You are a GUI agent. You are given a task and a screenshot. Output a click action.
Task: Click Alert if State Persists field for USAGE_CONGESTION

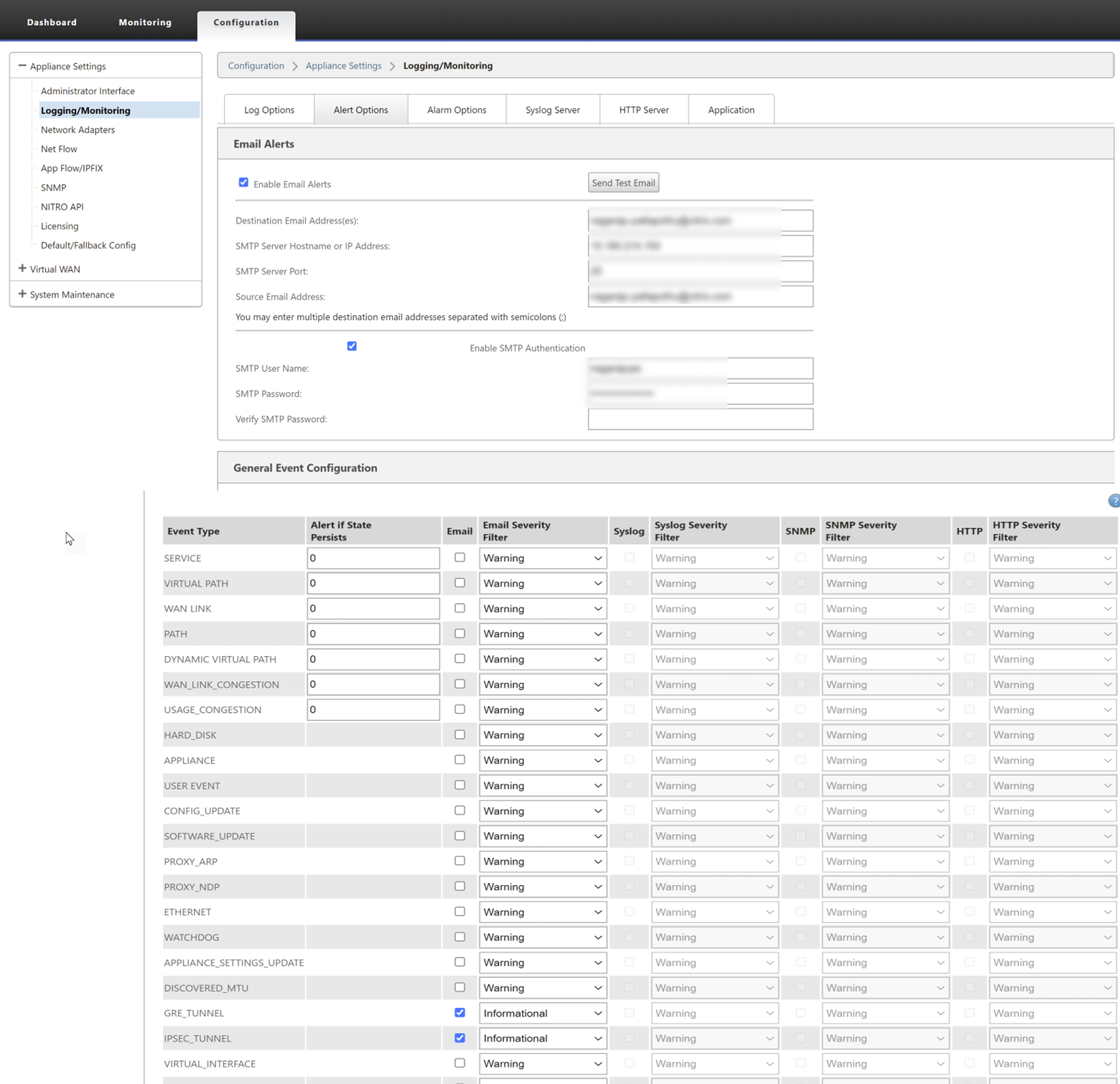pos(373,709)
